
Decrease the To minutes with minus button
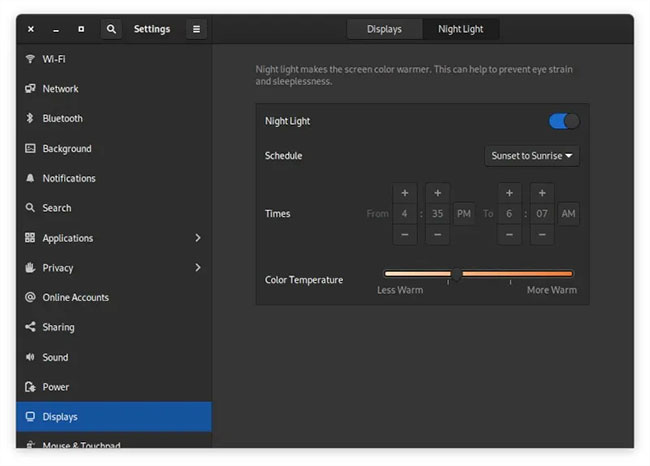(x=542, y=235)
